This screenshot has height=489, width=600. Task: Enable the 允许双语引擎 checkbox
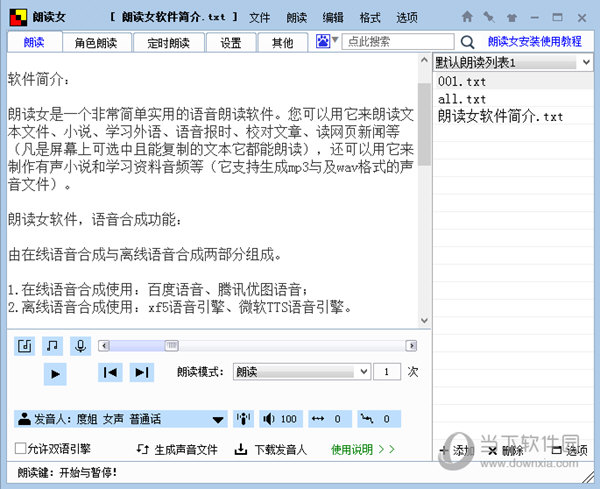click(x=21, y=449)
